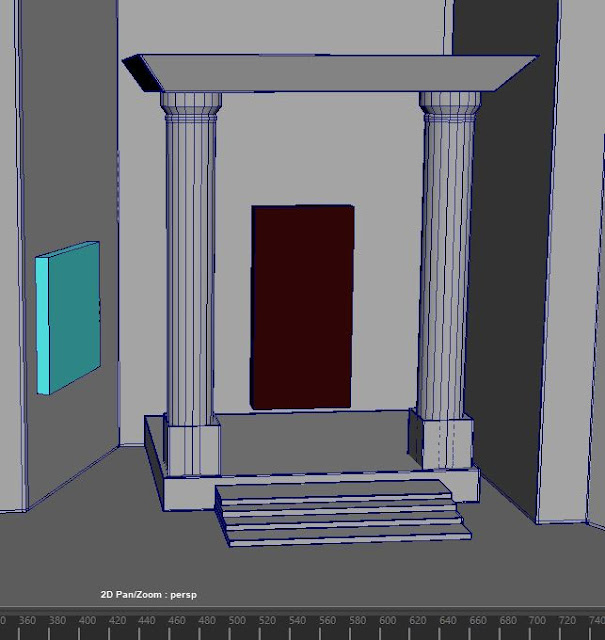Jump to frame 440 on the timeline
Image resolution: width=605 pixels, height=640 pixels.
[x=147, y=620]
